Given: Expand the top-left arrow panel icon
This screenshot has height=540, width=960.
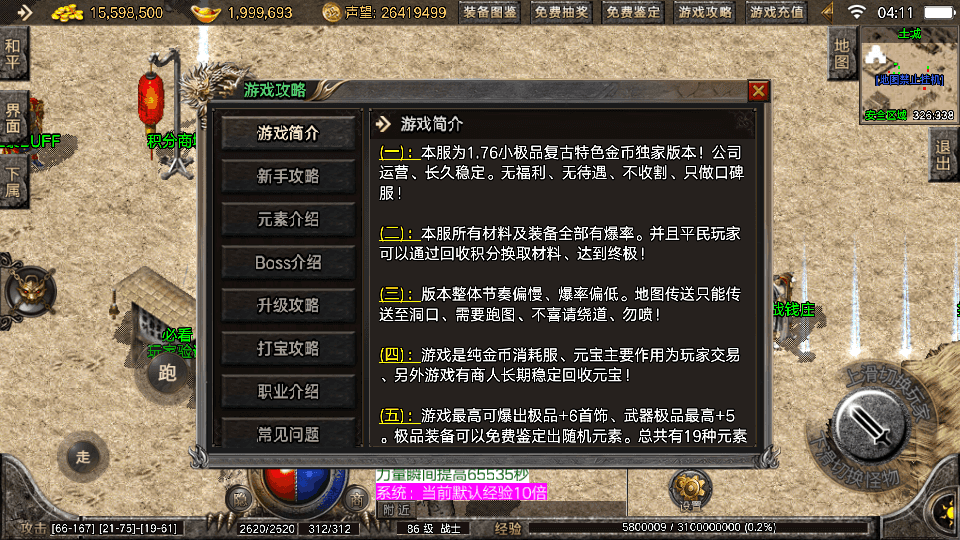Looking at the screenshot, I should point(24,12).
